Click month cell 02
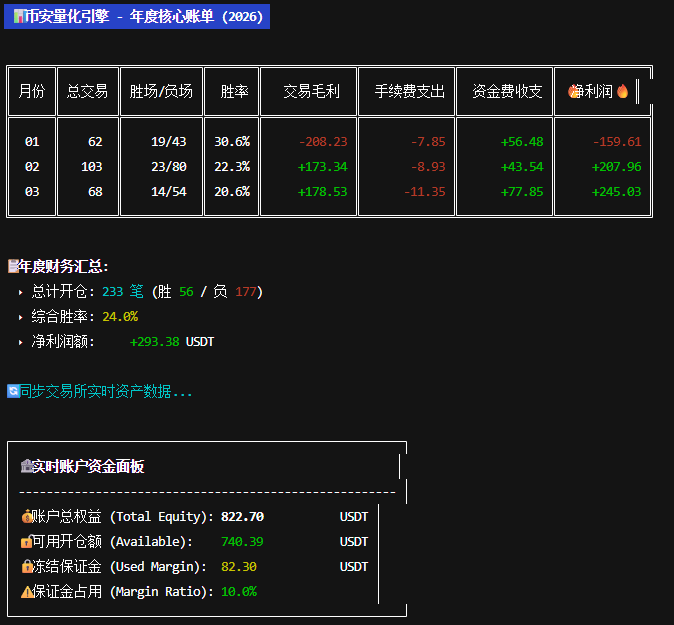The image size is (674, 625). tap(32, 166)
